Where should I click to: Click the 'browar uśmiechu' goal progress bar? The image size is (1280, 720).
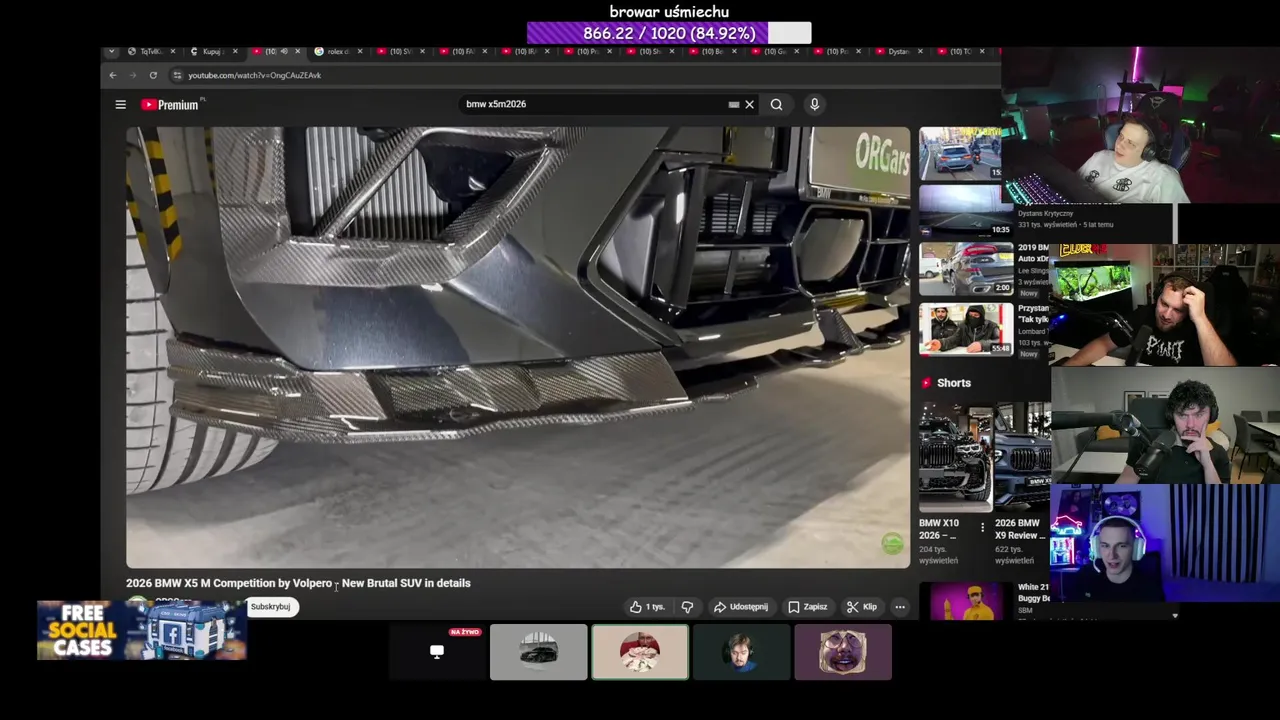tap(669, 33)
